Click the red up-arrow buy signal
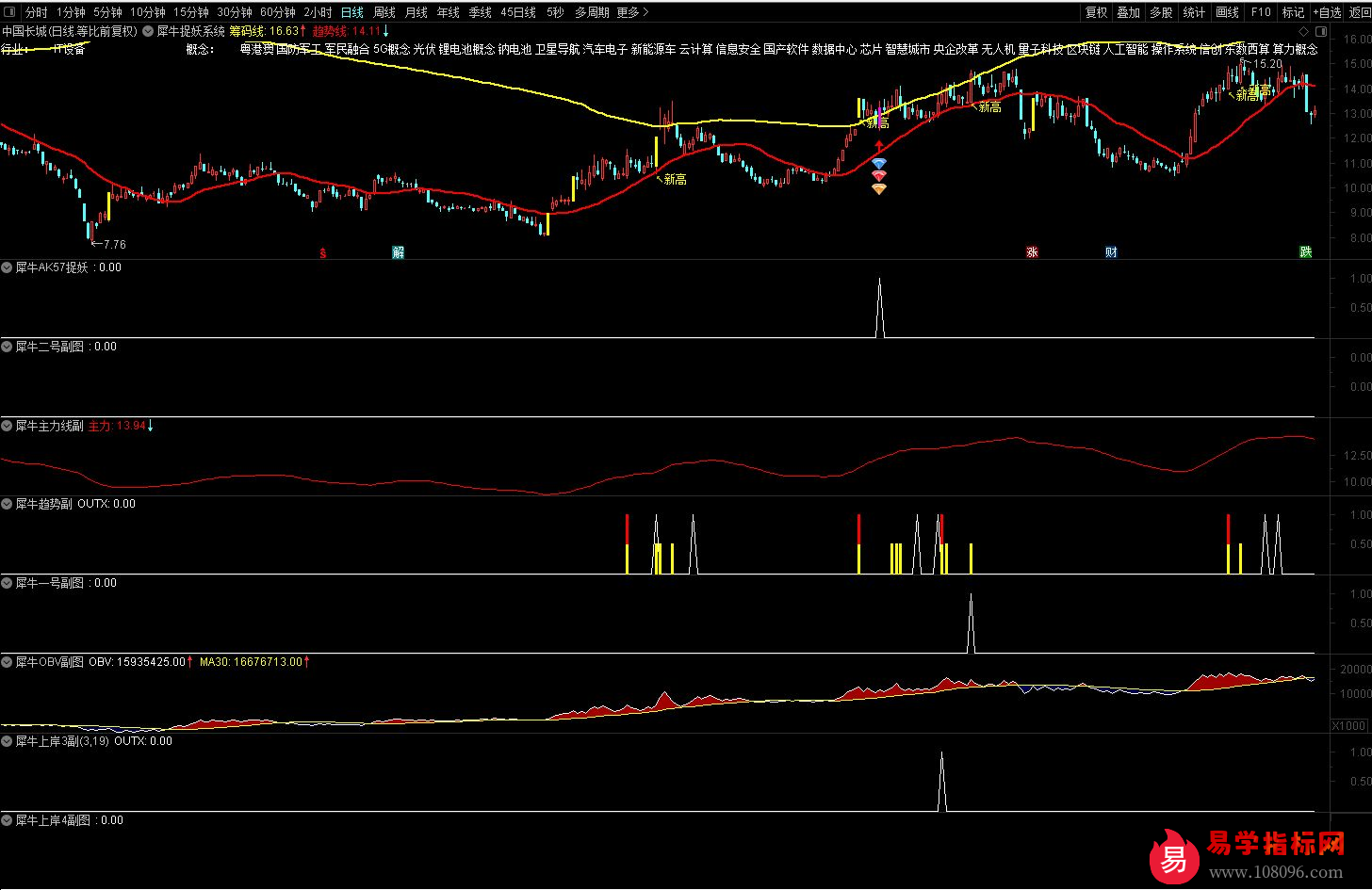 coord(878,146)
